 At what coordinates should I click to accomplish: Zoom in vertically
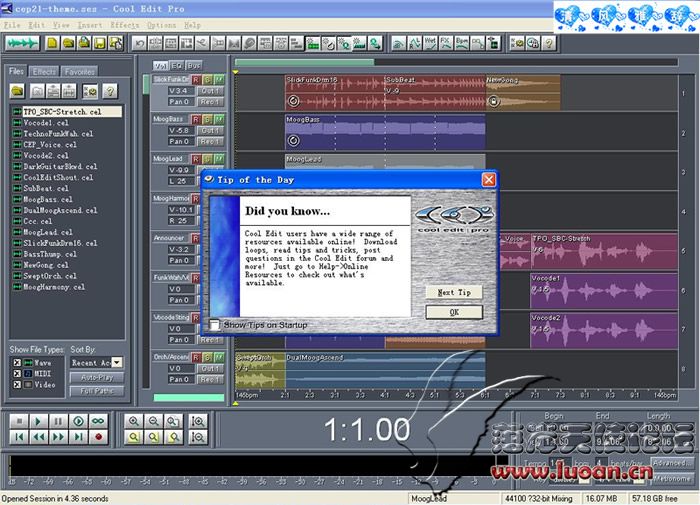[198, 421]
